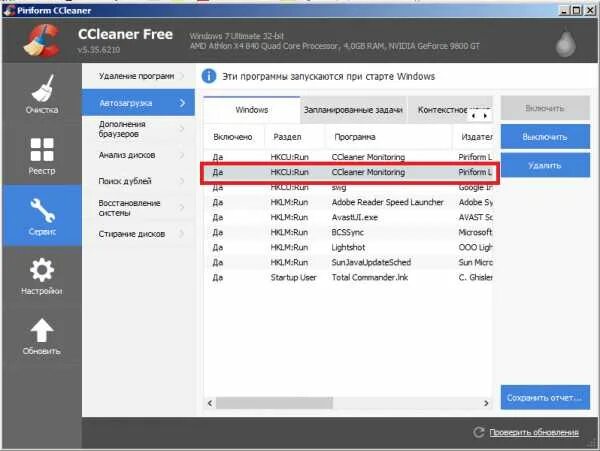The height and width of the screenshot is (451, 600).
Task: Click chevron next to Стирание дисков
Action: [x=182, y=234]
